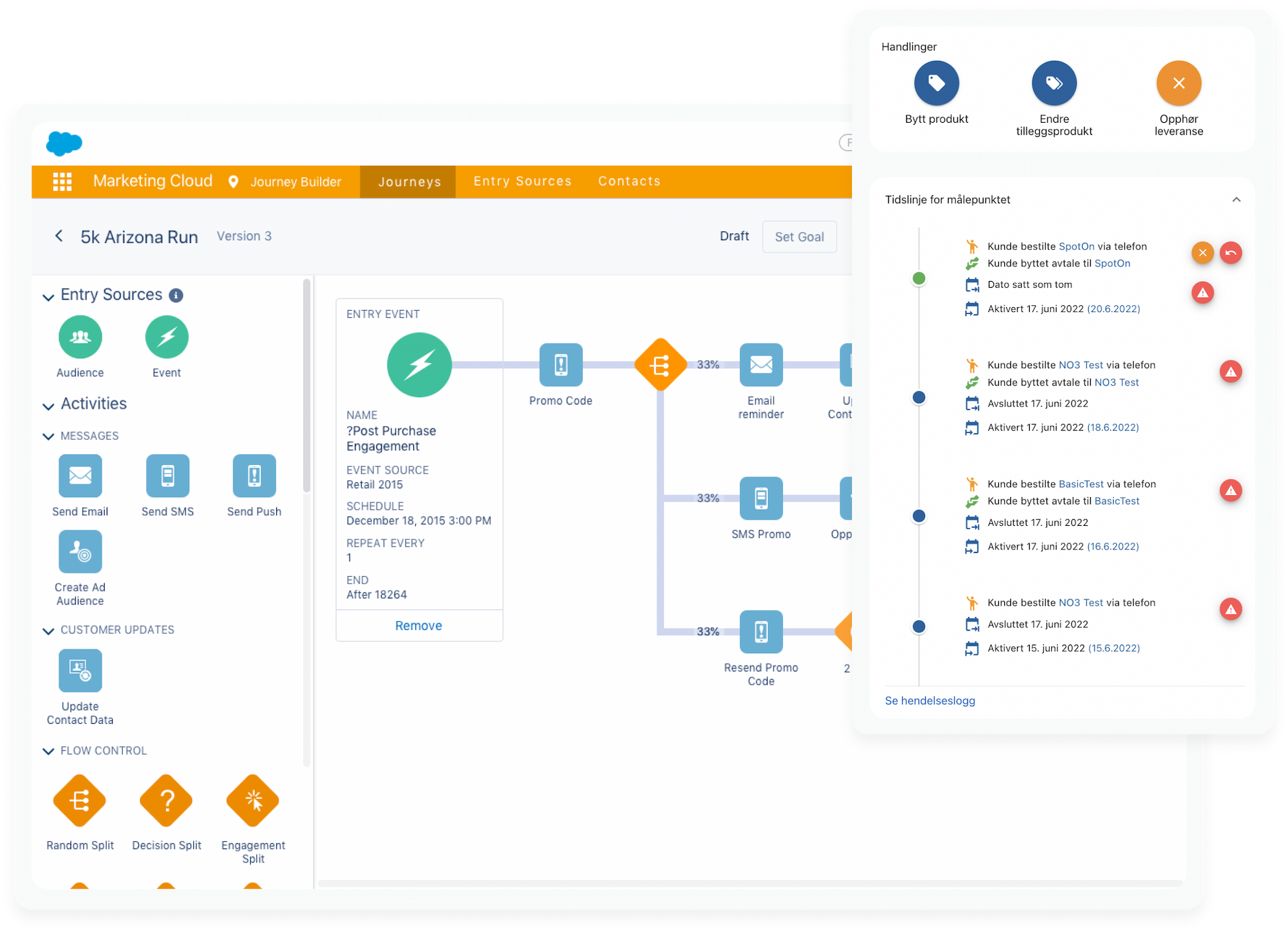This screenshot has height=931, width=1288.
Task: Click warning icon on BasicTest entry
Action: pos(1231,490)
